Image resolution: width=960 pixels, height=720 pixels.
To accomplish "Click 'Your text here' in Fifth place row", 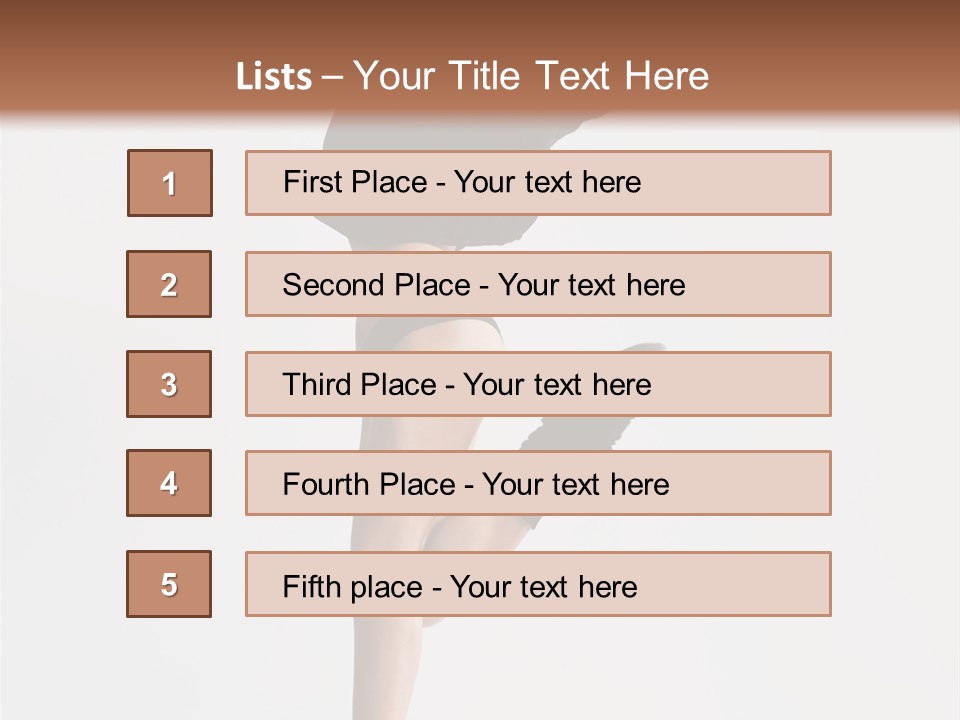I will click(544, 587).
